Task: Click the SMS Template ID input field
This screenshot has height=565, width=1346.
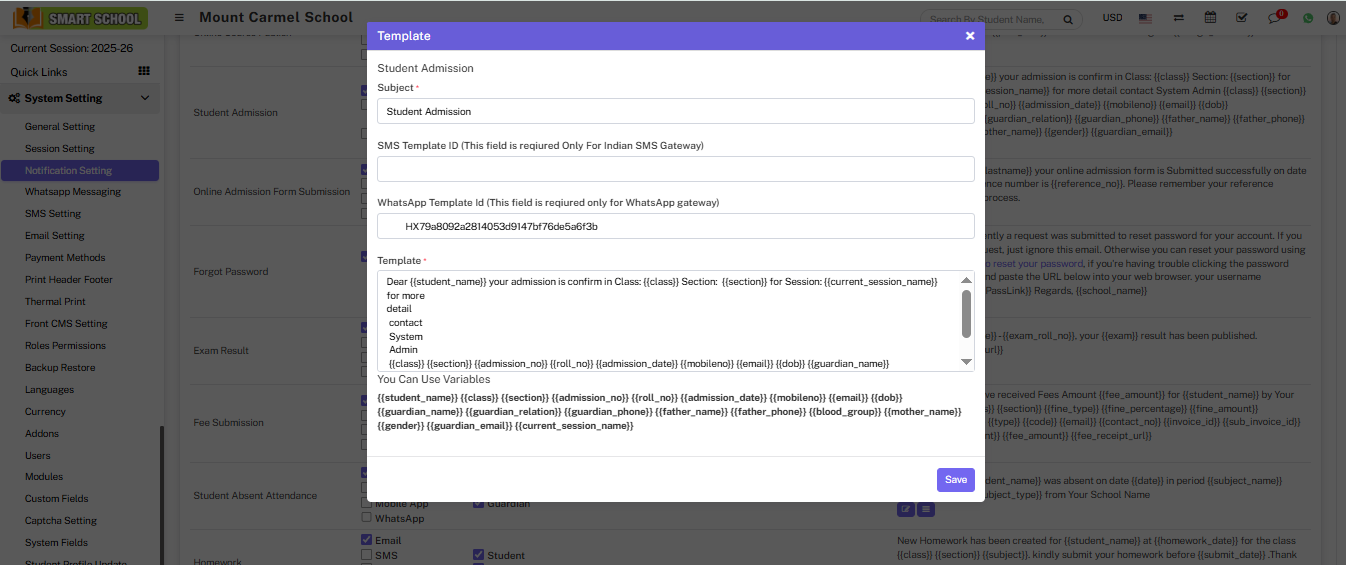Action: click(x=676, y=169)
